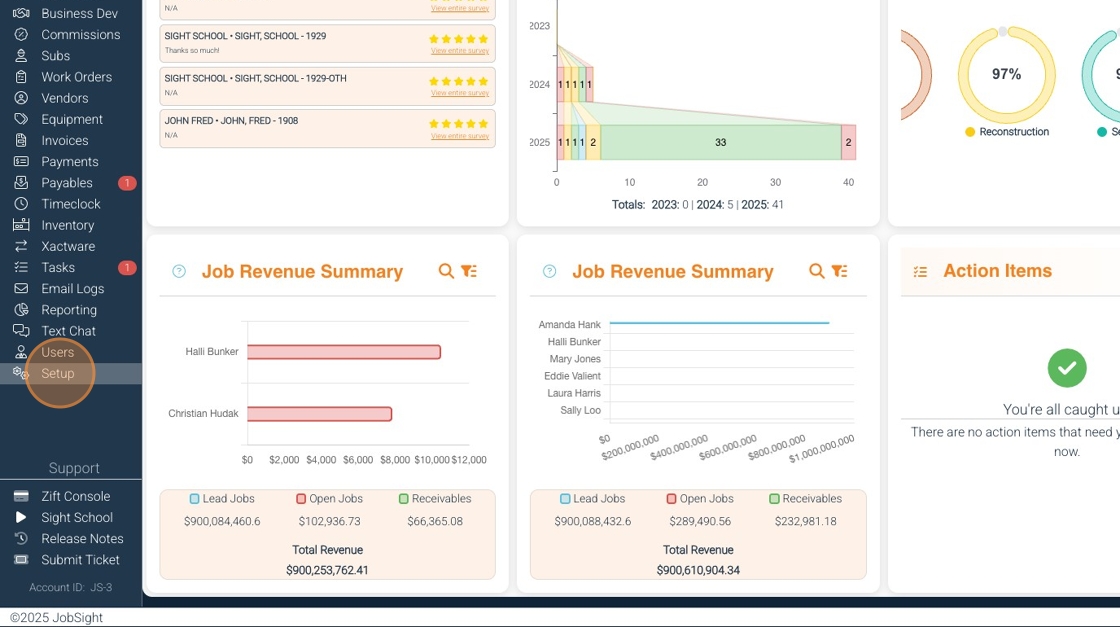Screen dimensions: 1120x627
Task: Open filter icon in right Job Revenue Summary
Action: pos(840,271)
